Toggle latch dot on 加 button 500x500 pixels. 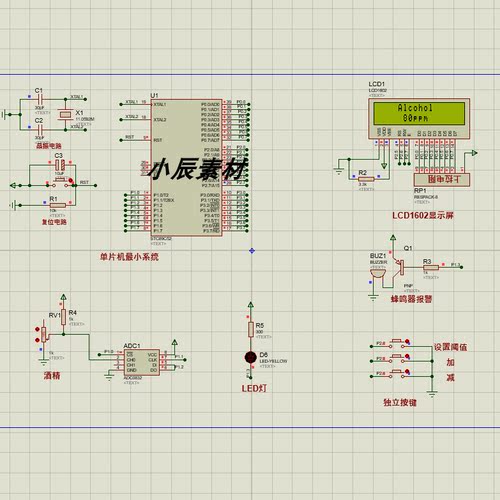[407, 357]
